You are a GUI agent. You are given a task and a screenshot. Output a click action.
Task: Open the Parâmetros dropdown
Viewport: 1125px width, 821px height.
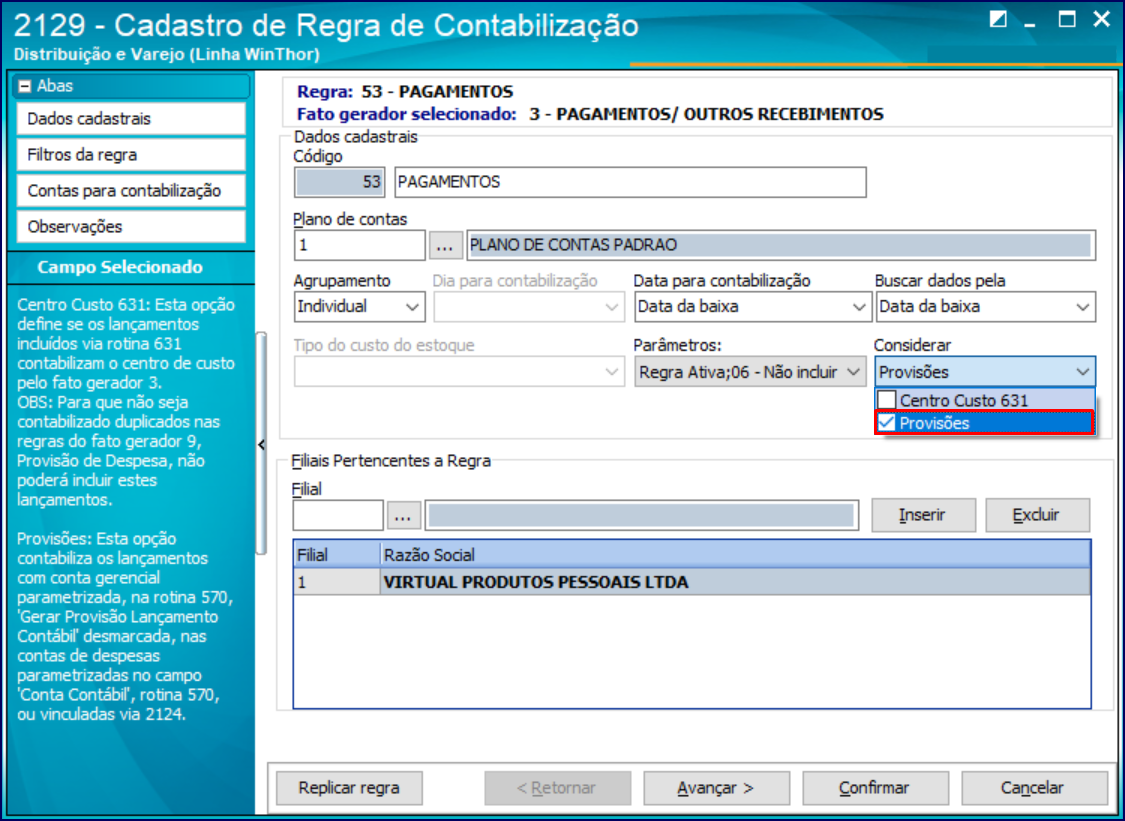tap(749, 372)
